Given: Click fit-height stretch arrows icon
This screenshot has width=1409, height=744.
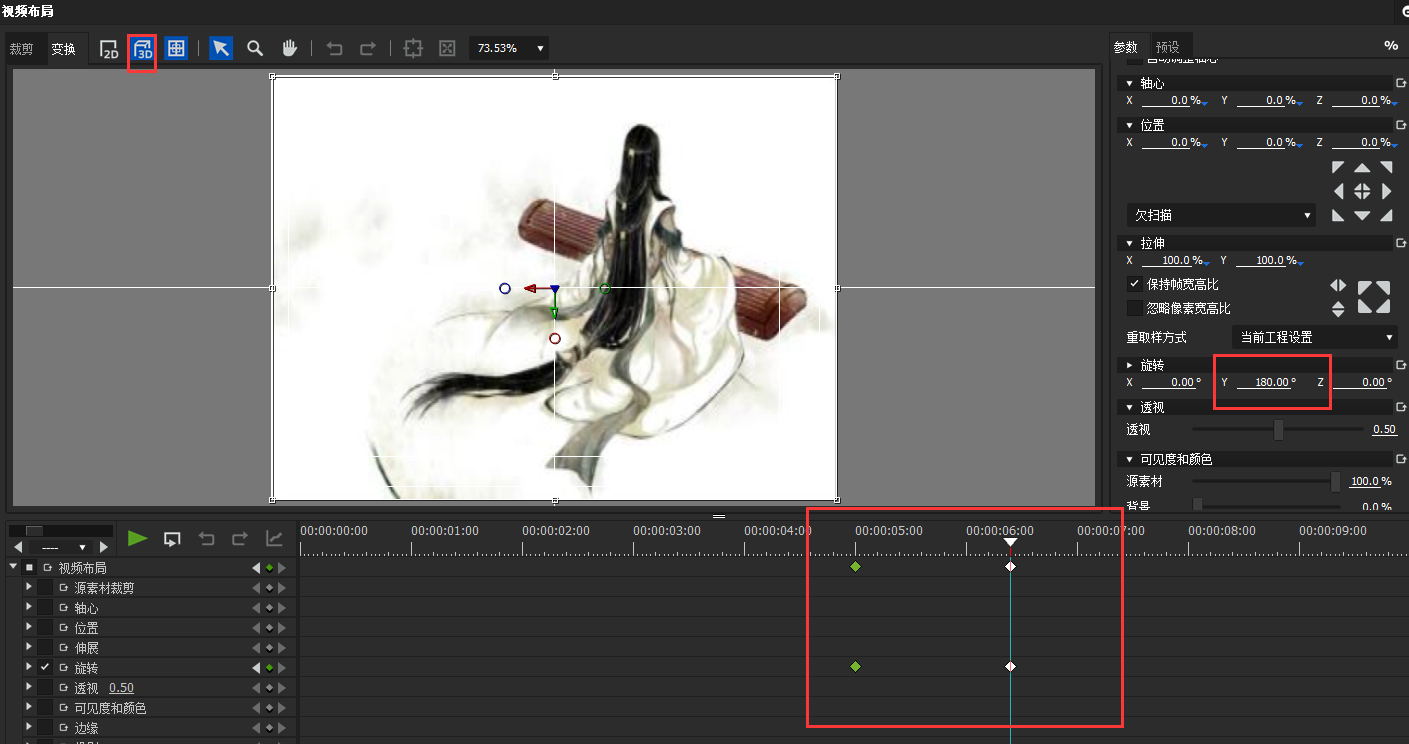Looking at the screenshot, I should coord(1338,309).
